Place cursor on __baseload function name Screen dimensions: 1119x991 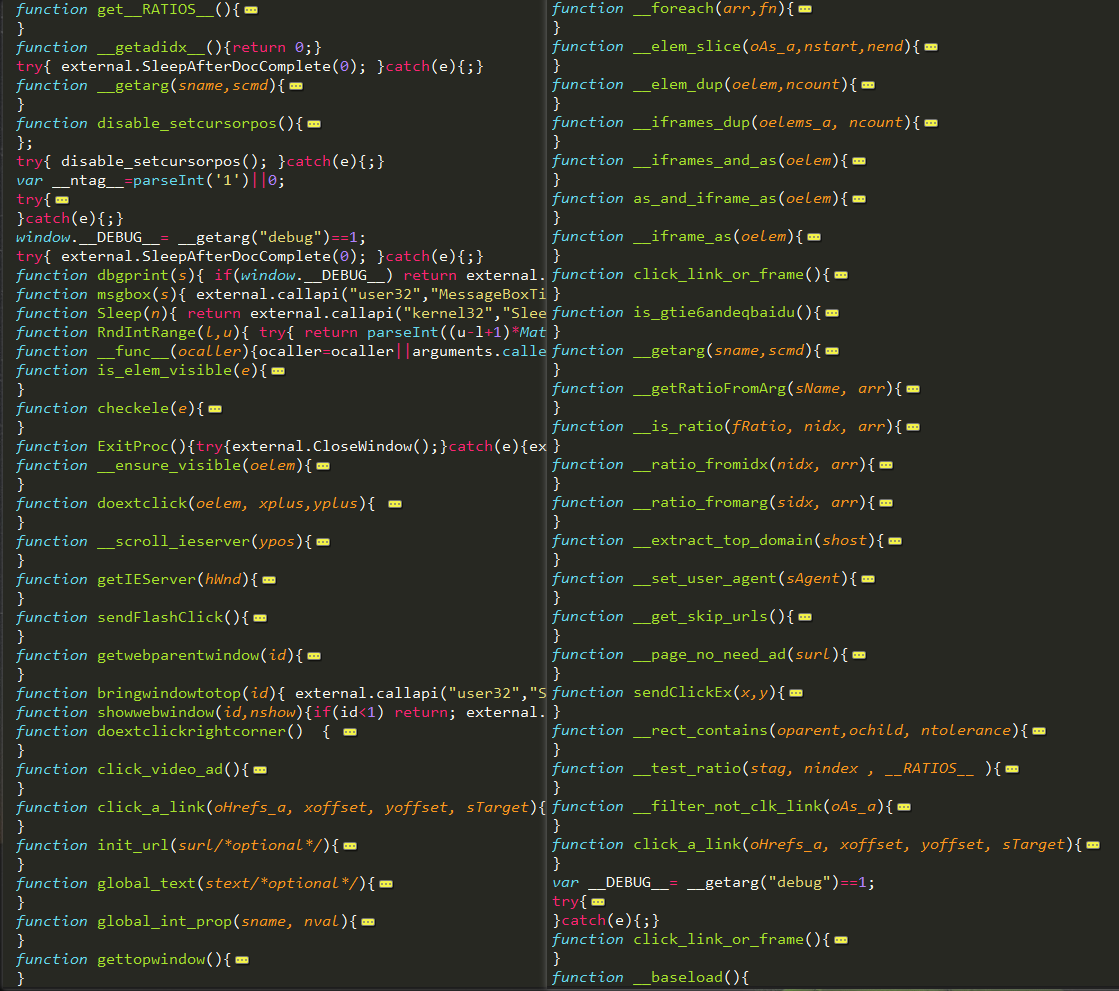tap(678, 977)
